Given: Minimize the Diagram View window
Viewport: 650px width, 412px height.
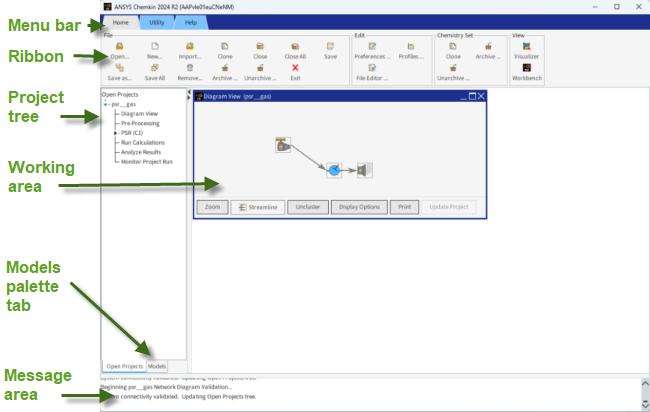Looking at the screenshot, I should (x=464, y=97).
